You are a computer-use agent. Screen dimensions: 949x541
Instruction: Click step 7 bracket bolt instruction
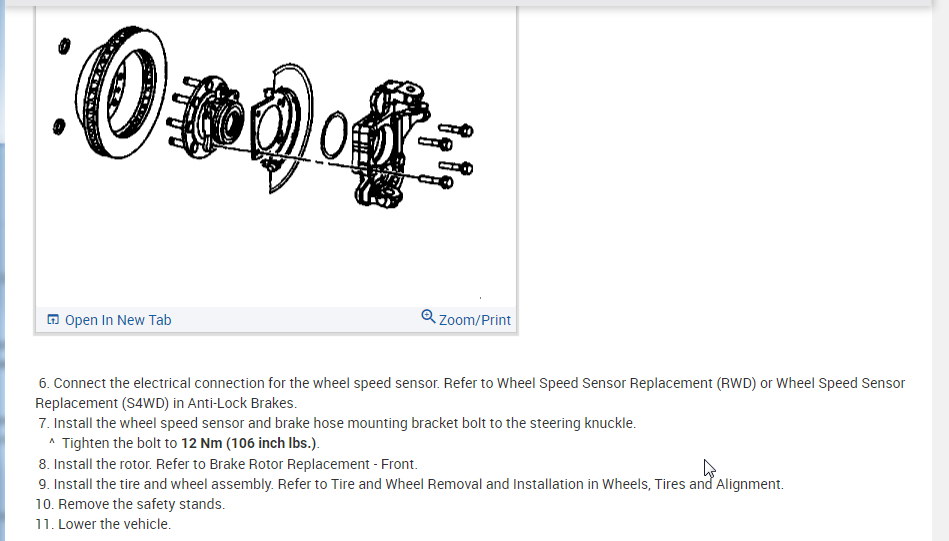(337, 423)
